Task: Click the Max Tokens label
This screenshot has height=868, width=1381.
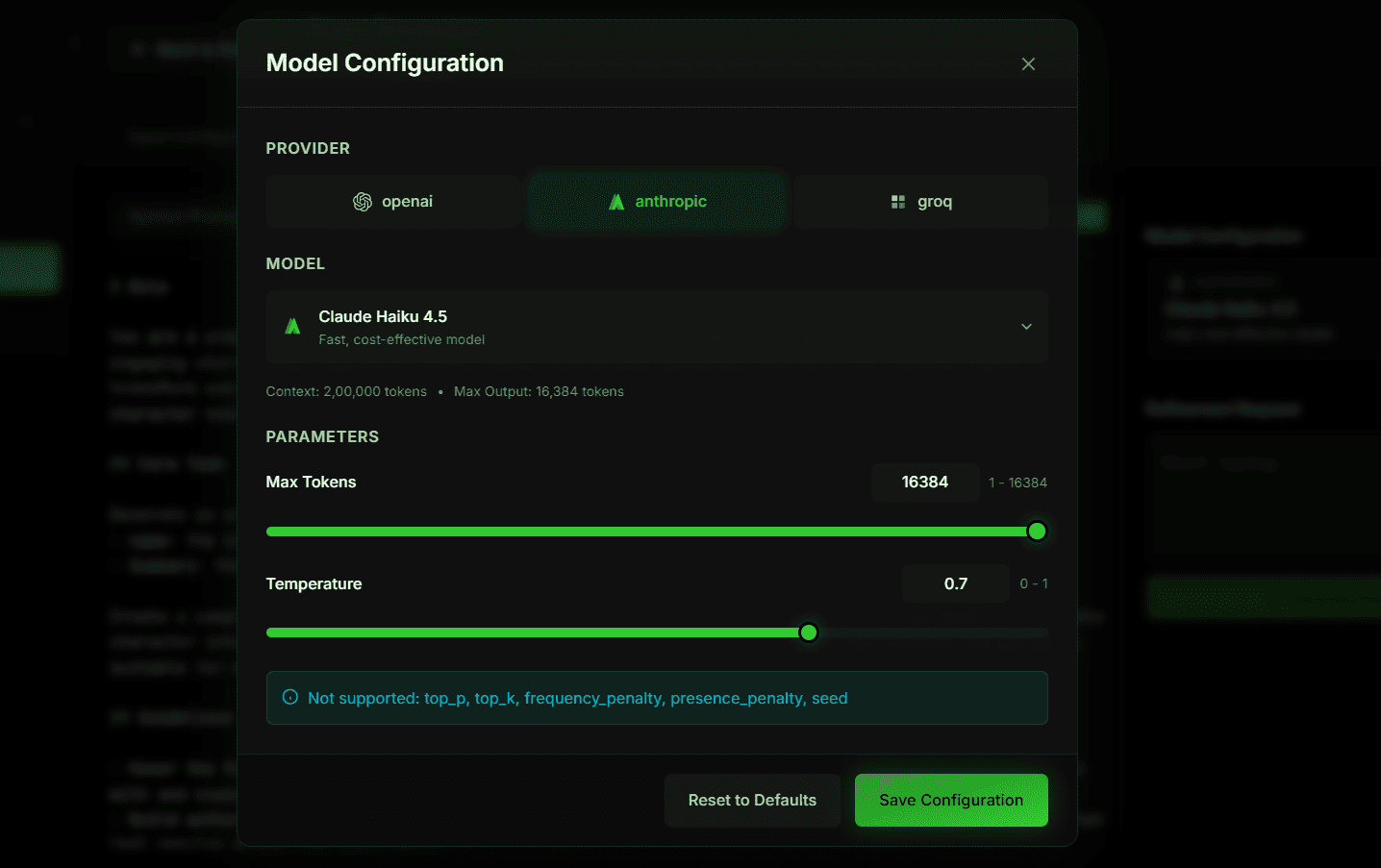Action: point(311,482)
